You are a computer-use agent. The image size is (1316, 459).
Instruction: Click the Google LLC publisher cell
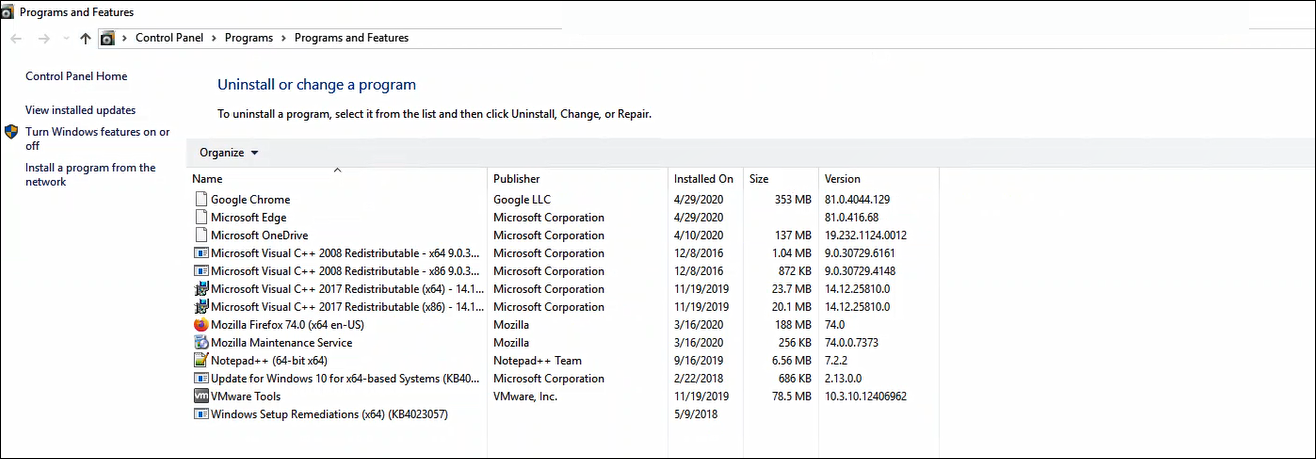point(522,200)
